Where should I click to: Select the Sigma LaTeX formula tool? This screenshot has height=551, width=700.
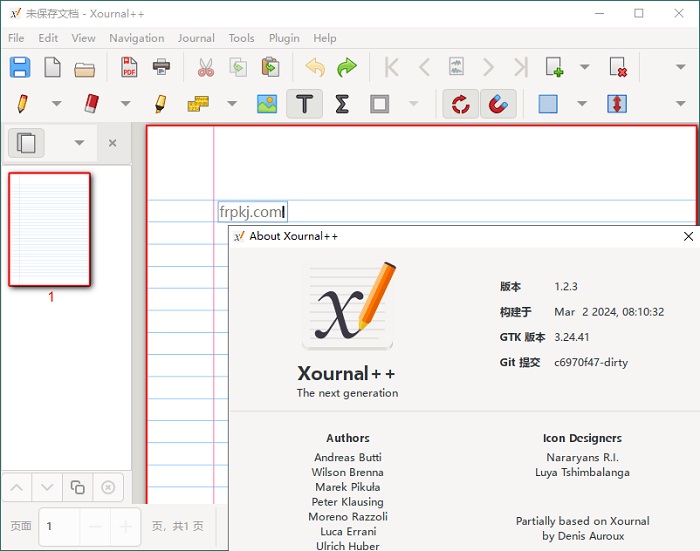point(342,104)
